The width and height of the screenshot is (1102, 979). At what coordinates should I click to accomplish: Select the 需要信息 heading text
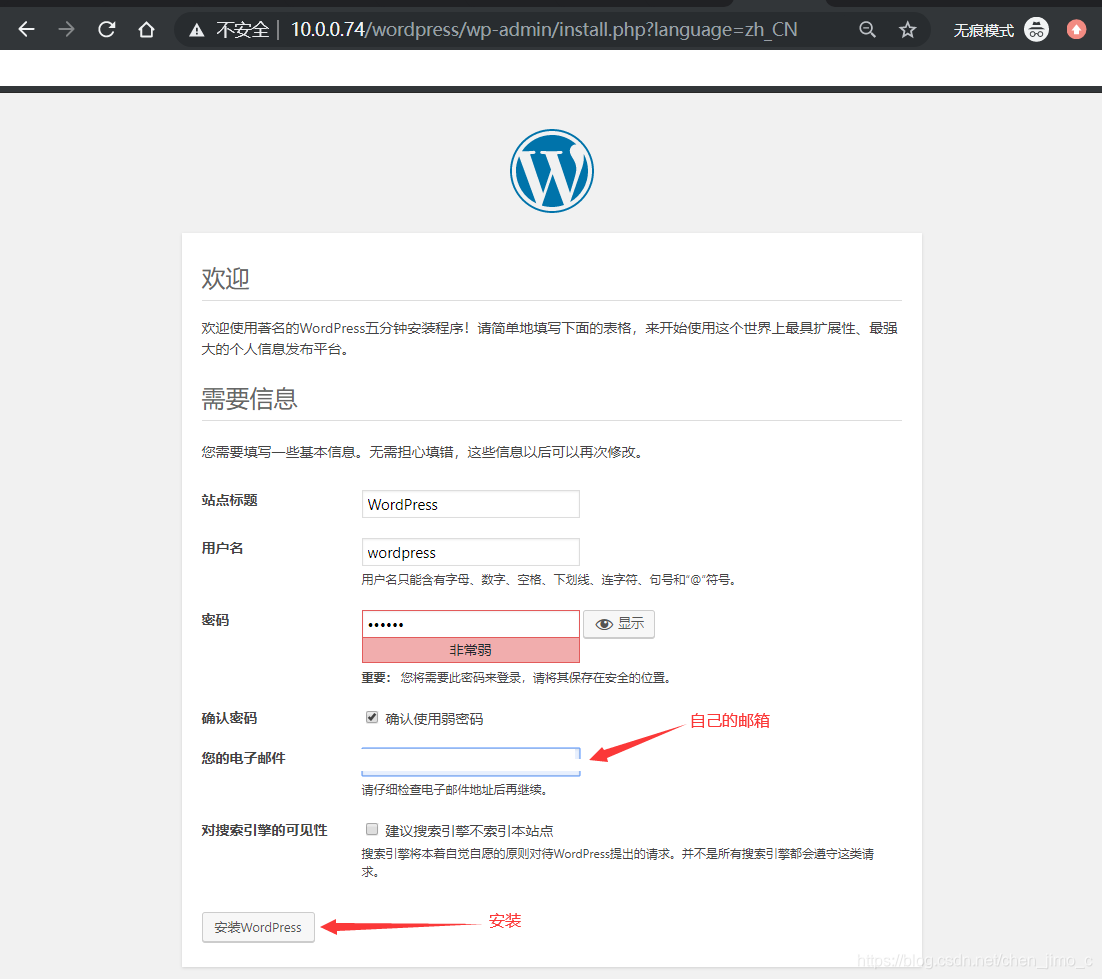[249, 398]
